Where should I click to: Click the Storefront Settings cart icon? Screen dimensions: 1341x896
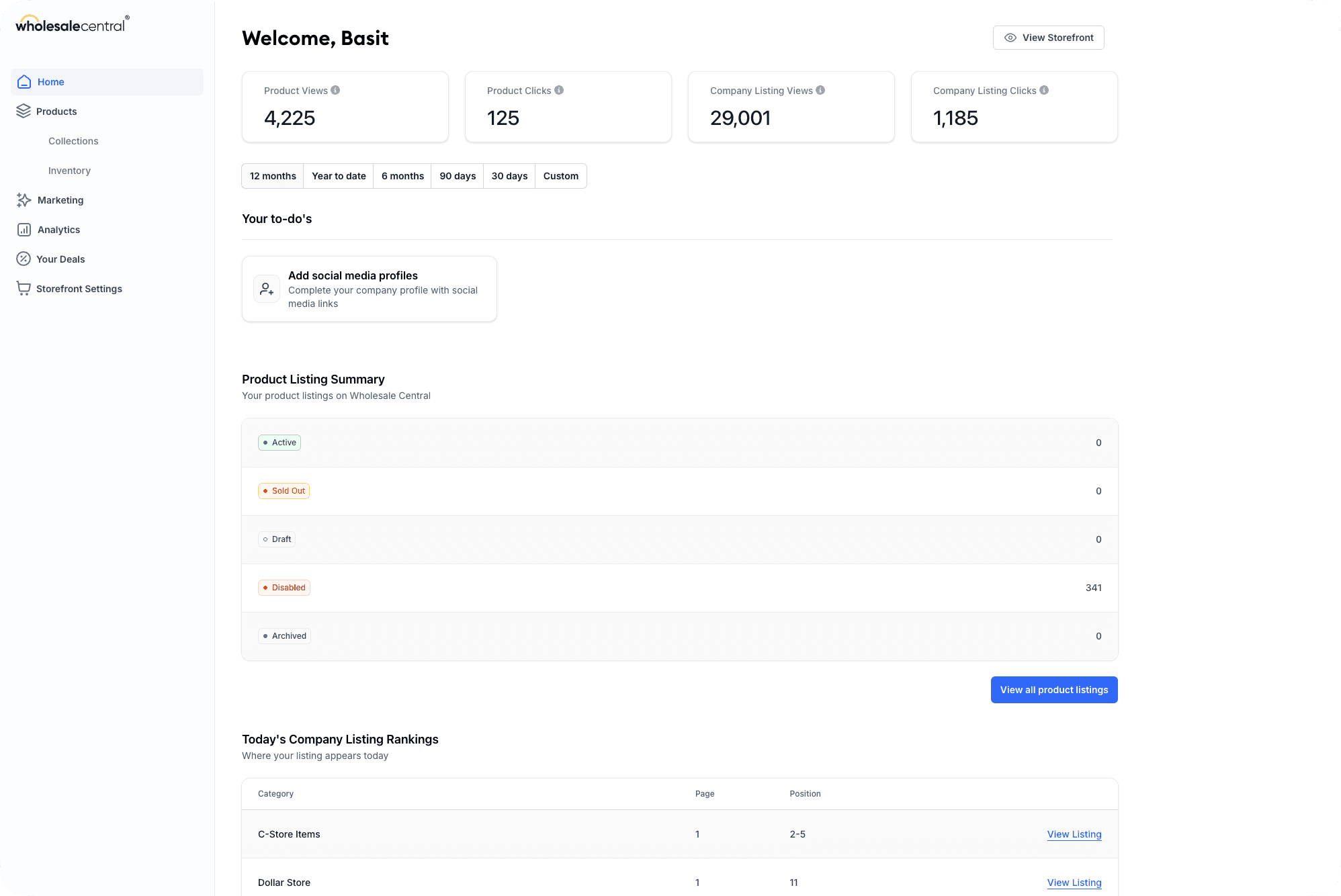tap(24, 289)
